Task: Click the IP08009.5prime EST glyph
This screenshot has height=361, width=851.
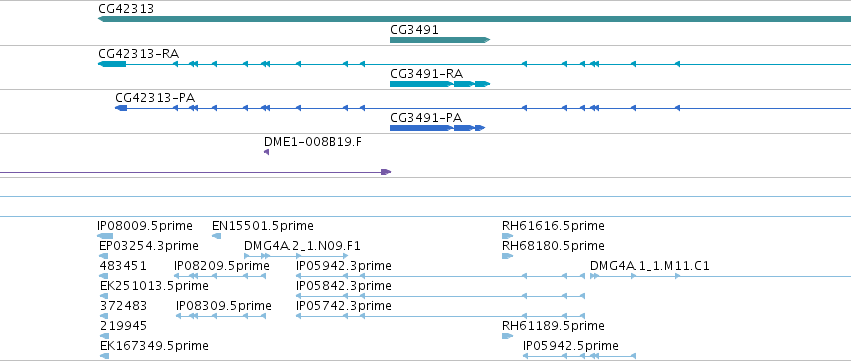Action: (x=105, y=236)
